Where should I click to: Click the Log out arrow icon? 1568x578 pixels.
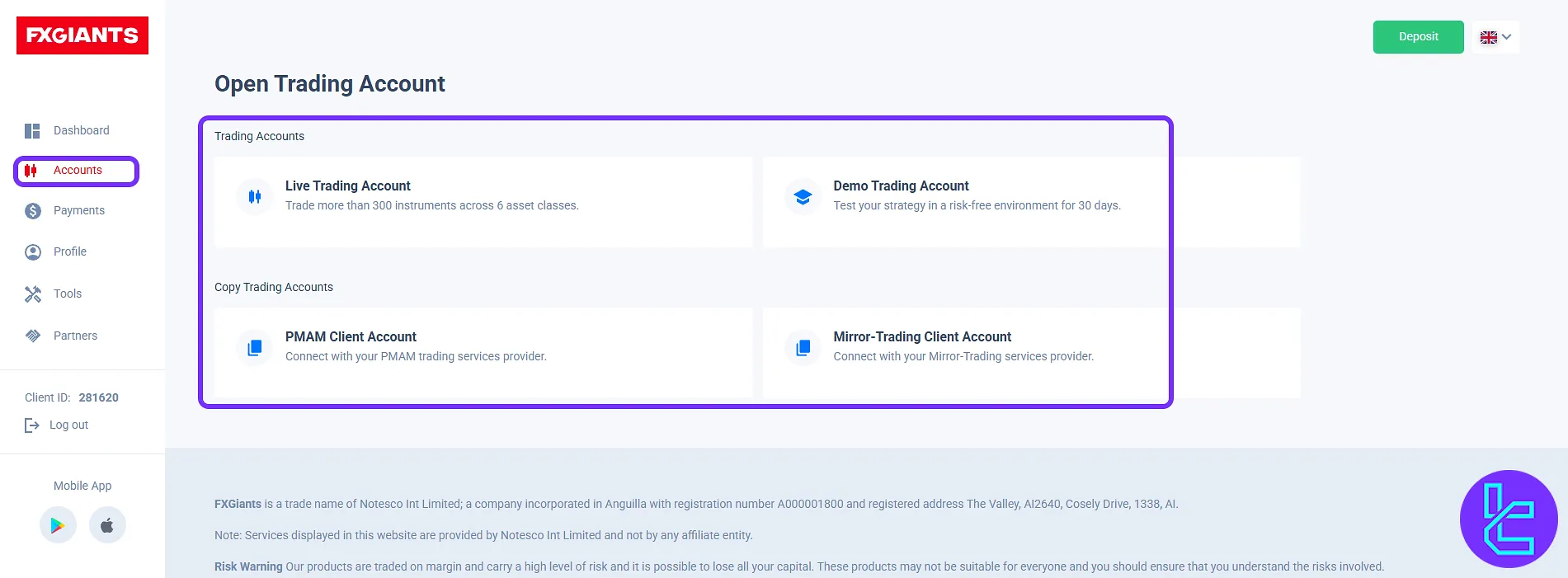point(32,425)
